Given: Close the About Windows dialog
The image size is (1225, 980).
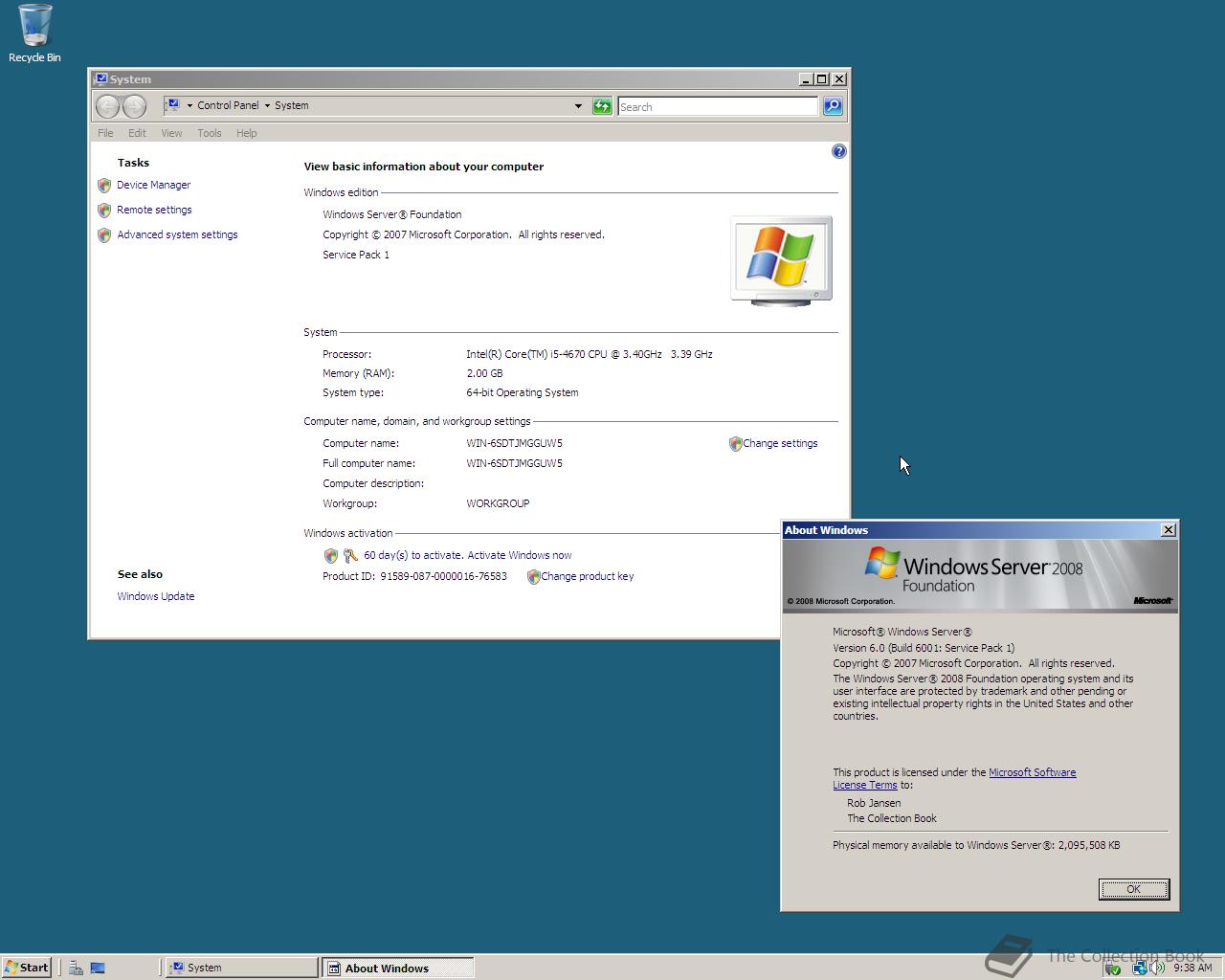Looking at the screenshot, I should coord(1169,530).
